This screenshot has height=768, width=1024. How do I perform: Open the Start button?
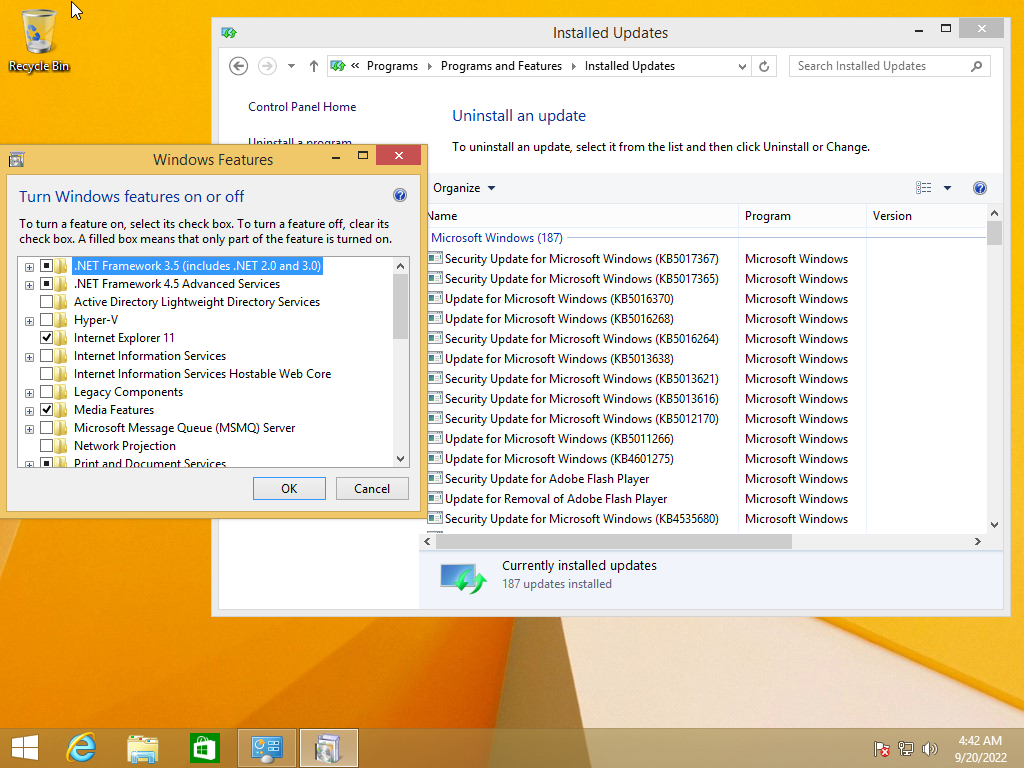[25, 748]
